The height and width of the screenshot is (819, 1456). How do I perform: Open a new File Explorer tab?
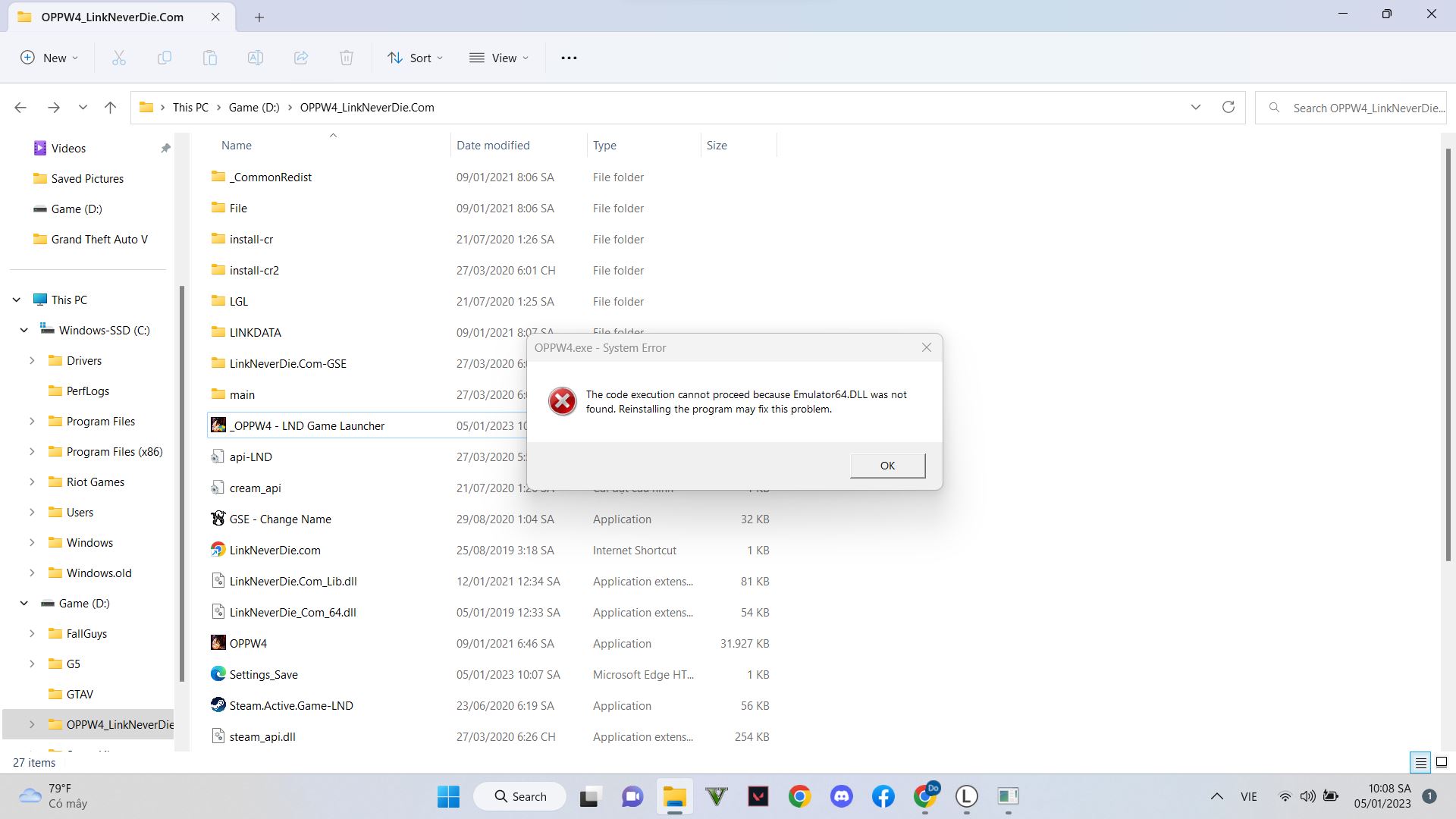click(259, 17)
